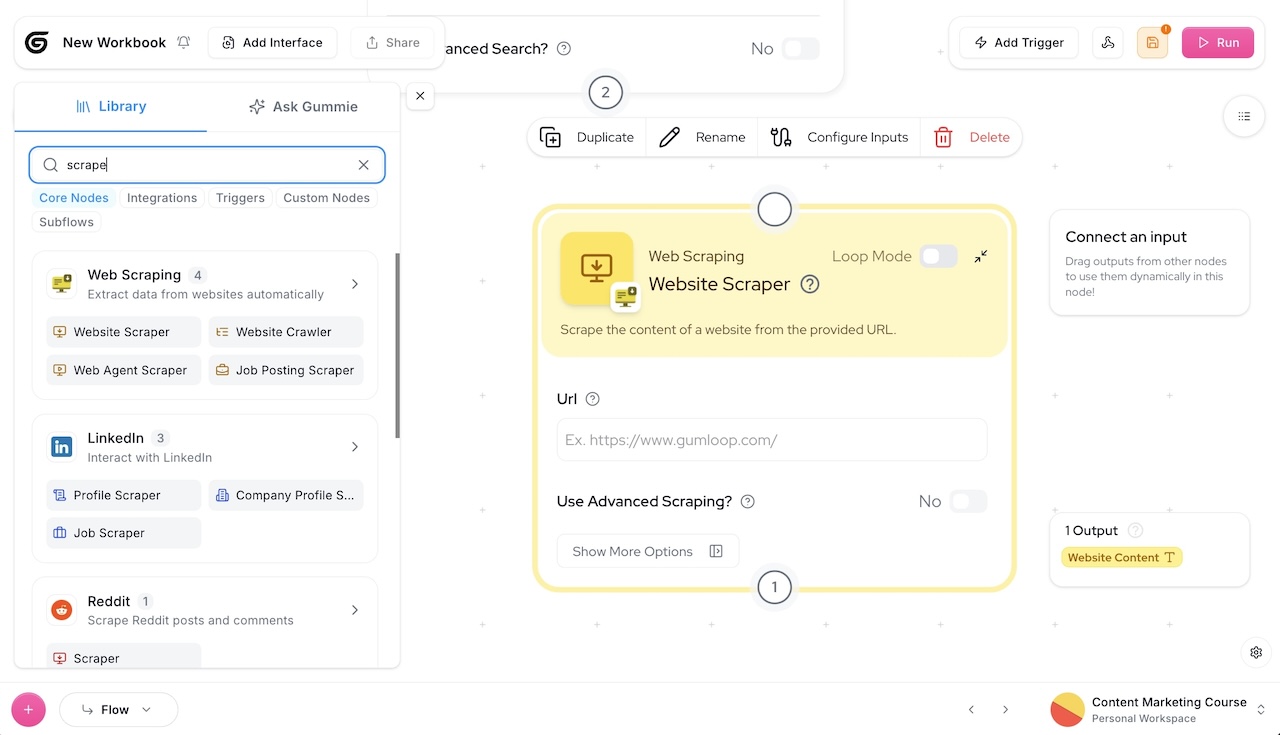Screen dimensions: 1280x735
Task: Click the New Workbook title
Action: (114, 42)
